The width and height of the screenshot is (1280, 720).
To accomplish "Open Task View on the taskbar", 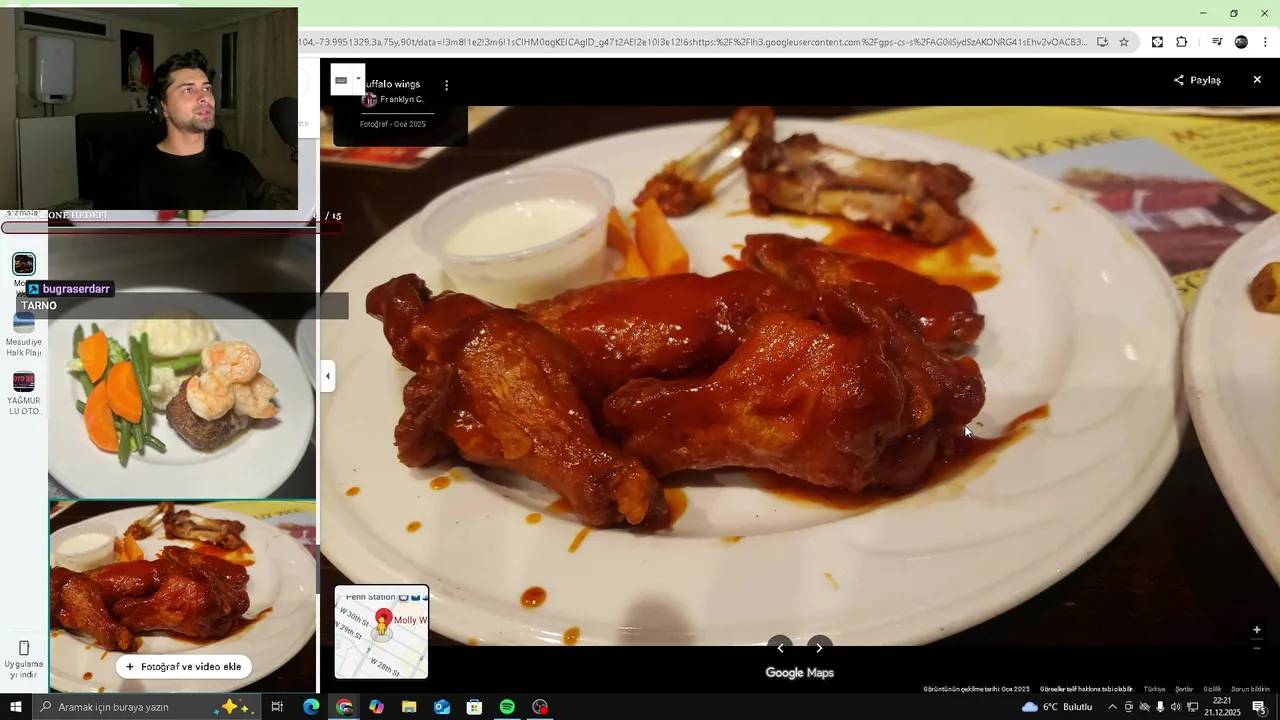I will [x=278, y=707].
